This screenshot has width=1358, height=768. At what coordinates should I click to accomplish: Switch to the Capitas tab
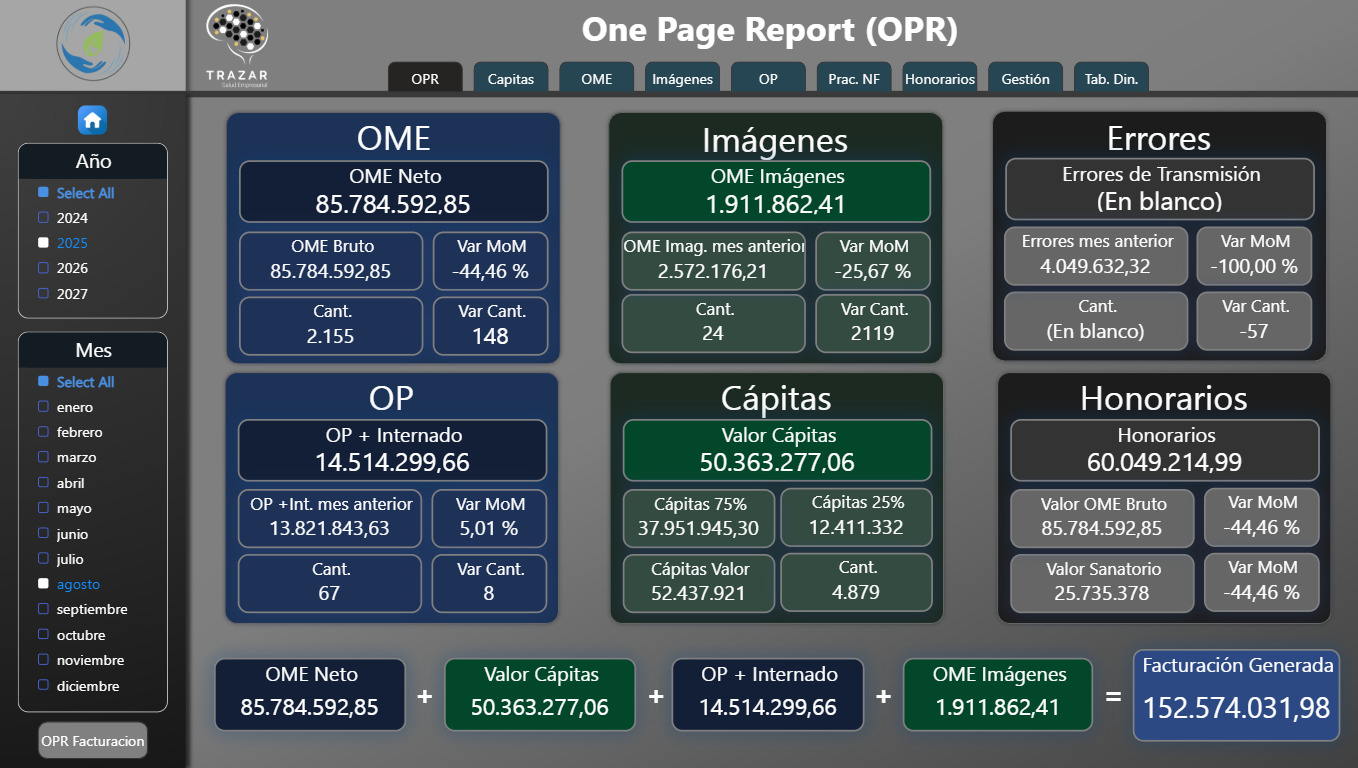tap(510, 79)
